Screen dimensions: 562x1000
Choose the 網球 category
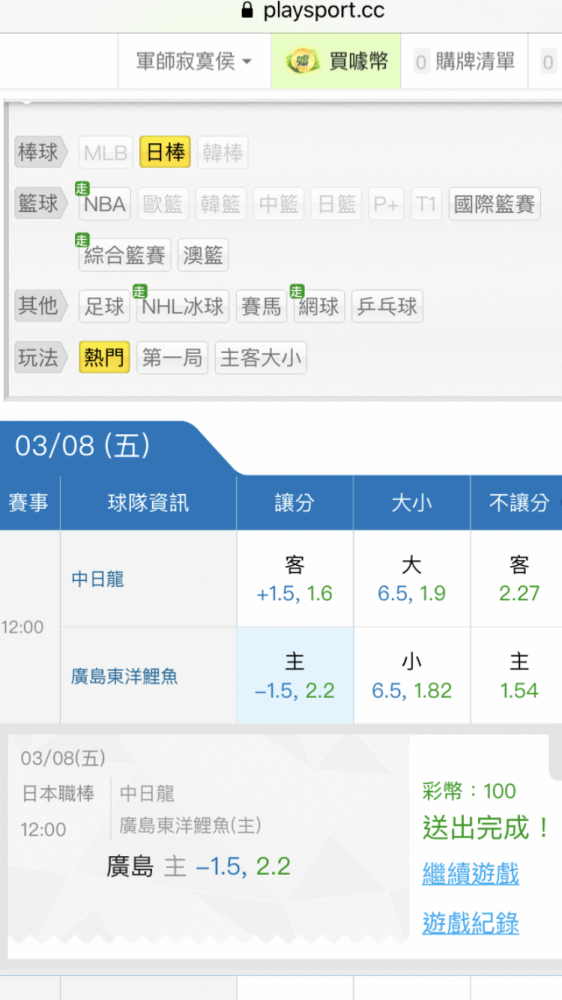click(319, 307)
